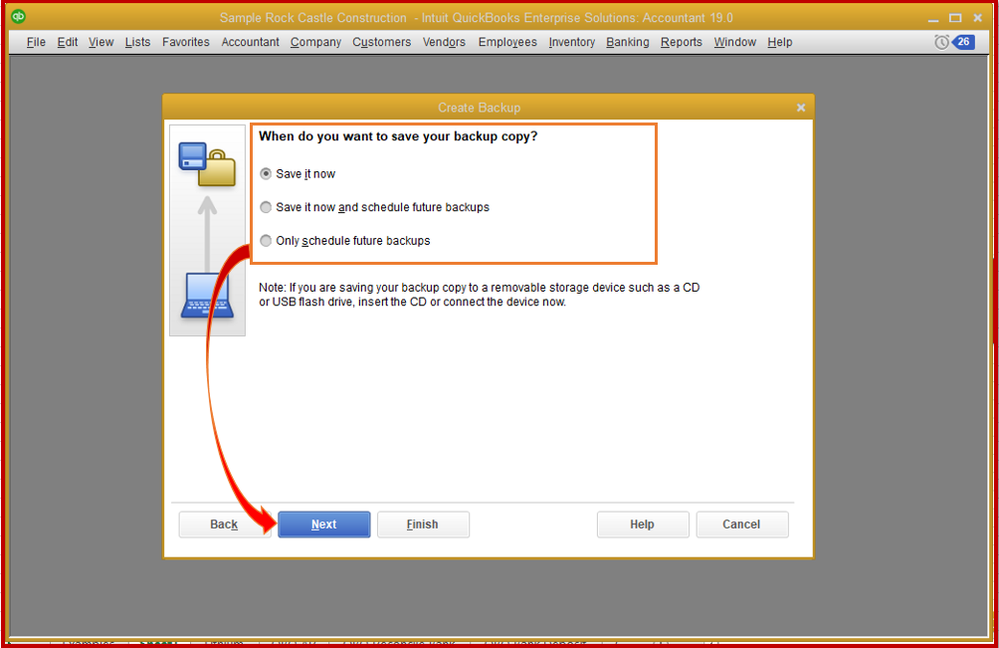This screenshot has width=999, height=648.
Task: Click the 'When do you want to save' heading
Action: pos(398,136)
